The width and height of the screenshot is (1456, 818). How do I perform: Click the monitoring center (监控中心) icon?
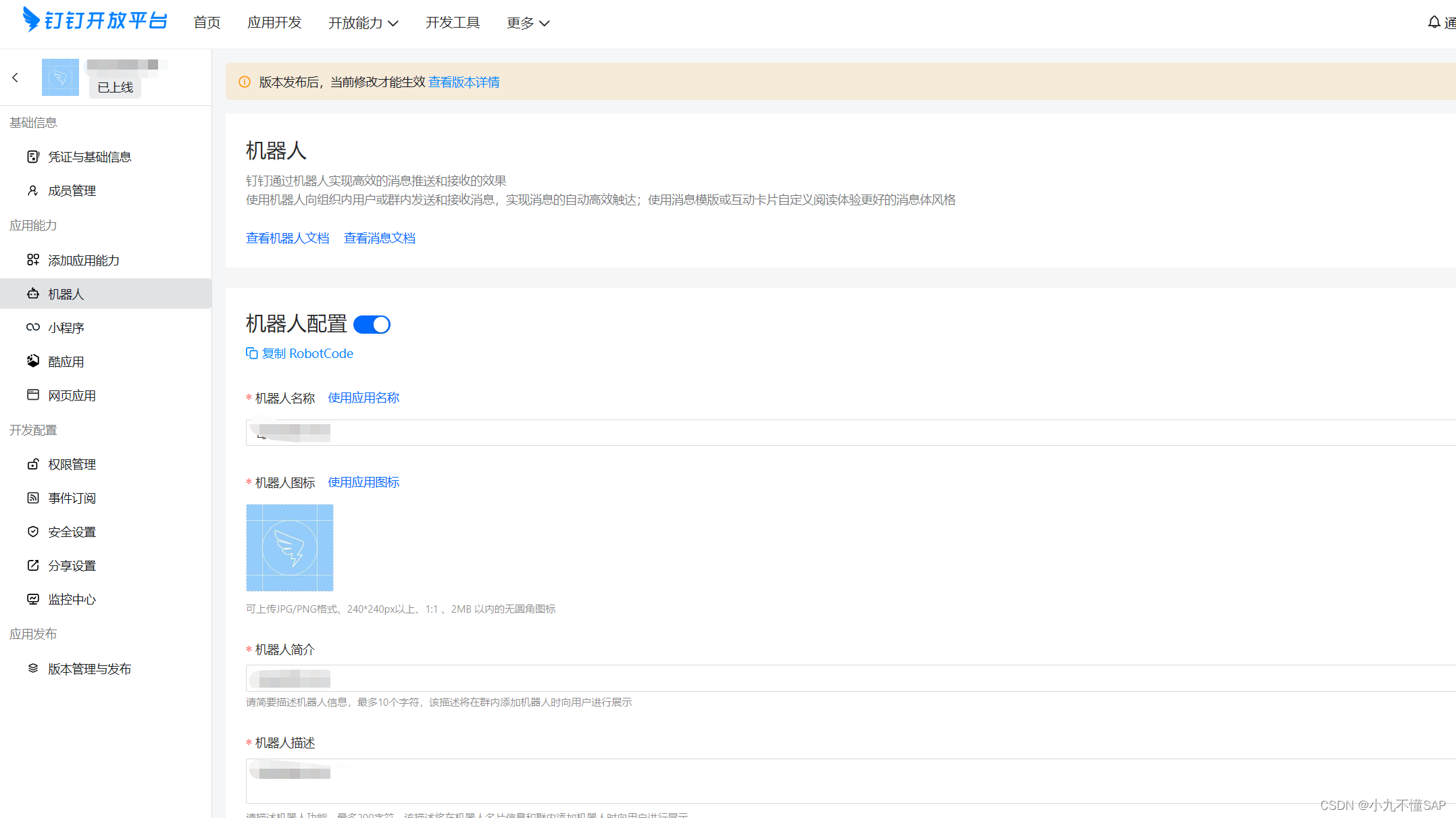pos(33,599)
